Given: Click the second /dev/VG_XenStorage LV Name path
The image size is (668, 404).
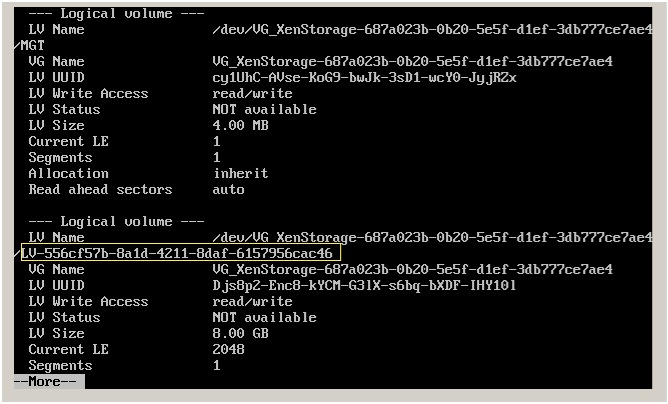Looking at the screenshot, I should coord(436,237).
